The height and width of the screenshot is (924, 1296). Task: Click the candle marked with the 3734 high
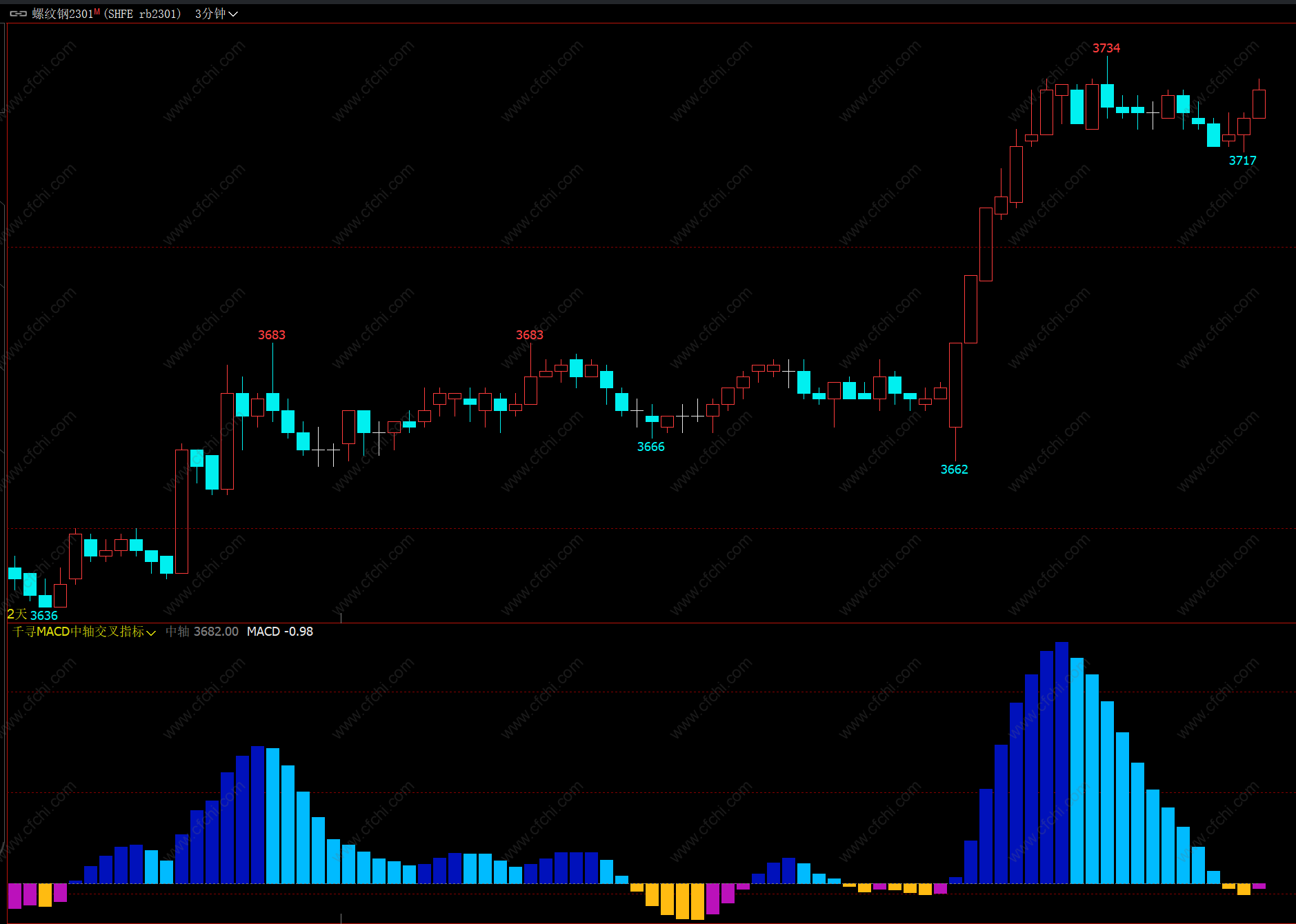point(1107,95)
